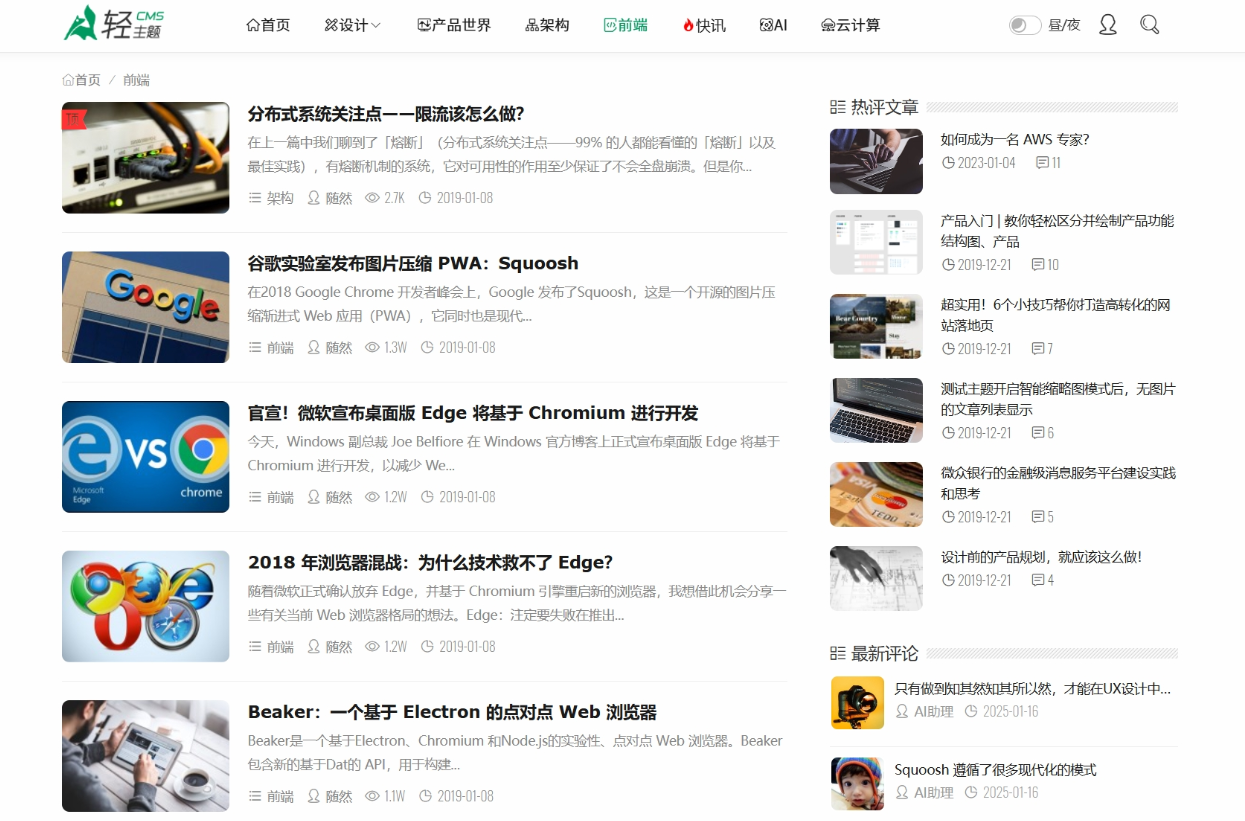1245x821 pixels.
Task: Toggle the 昼/夜 day-night switch
Action: [x=1023, y=24]
